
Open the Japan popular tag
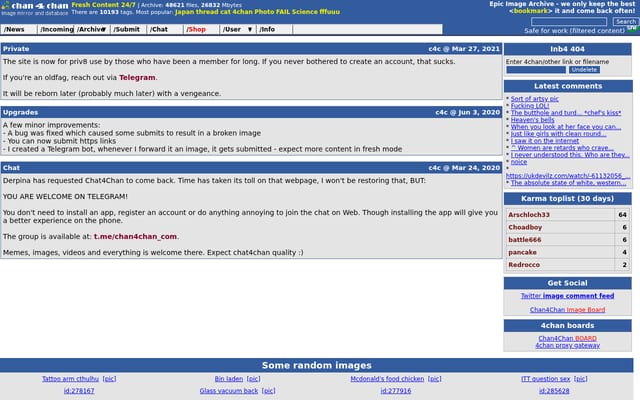point(184,12)
